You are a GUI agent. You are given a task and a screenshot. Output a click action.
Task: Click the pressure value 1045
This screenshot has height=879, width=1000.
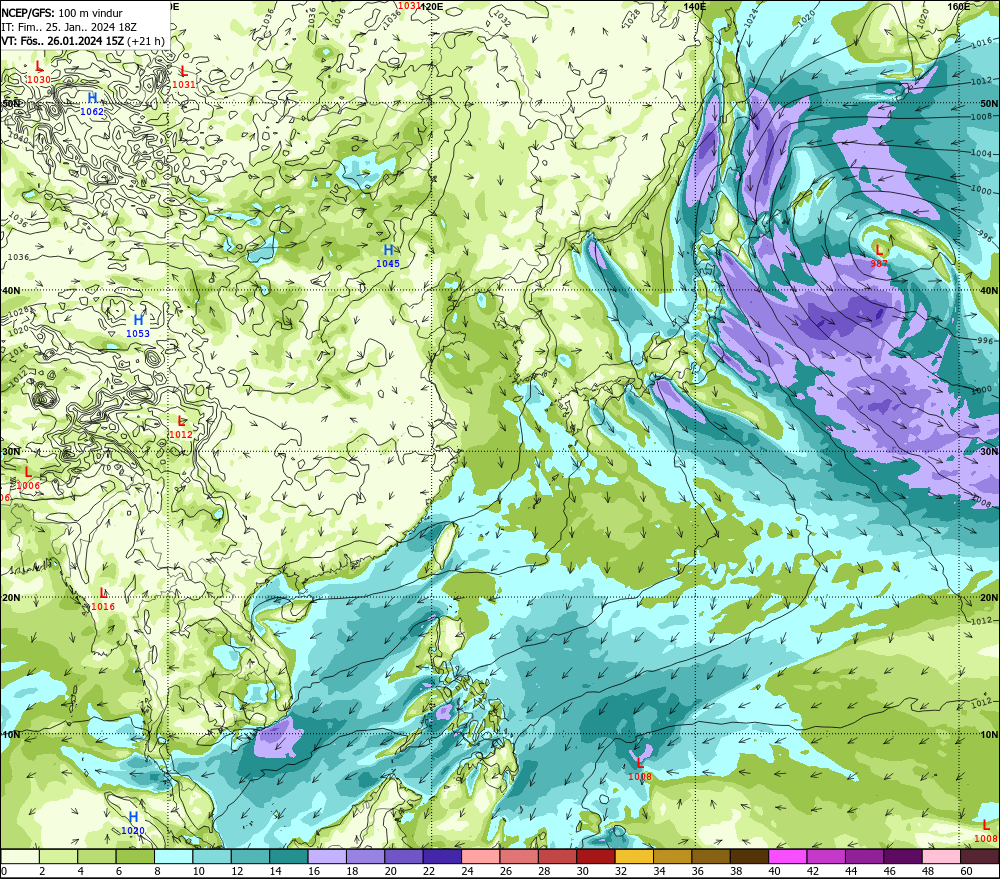(x=388, y=263)
